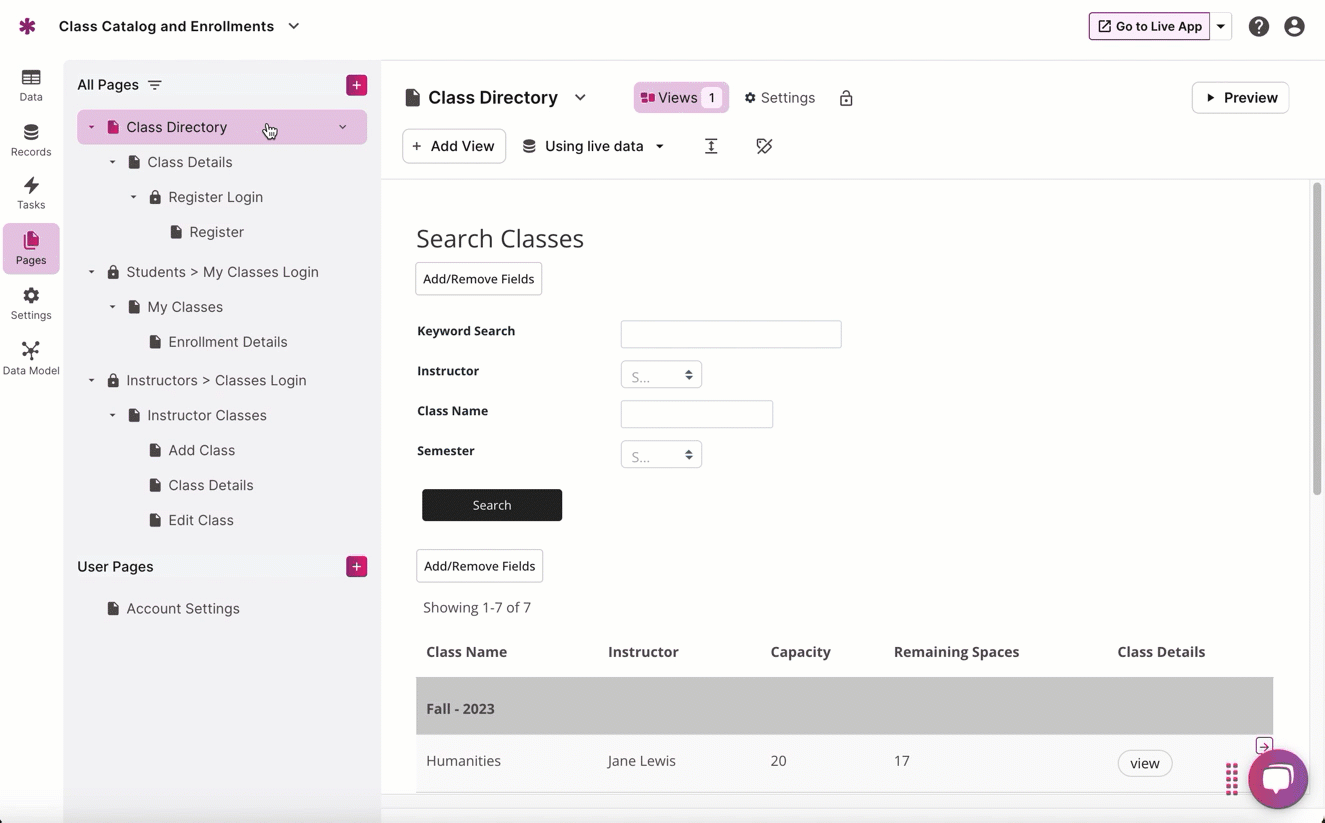Open the app name dropdown chevron

point(294,26)
